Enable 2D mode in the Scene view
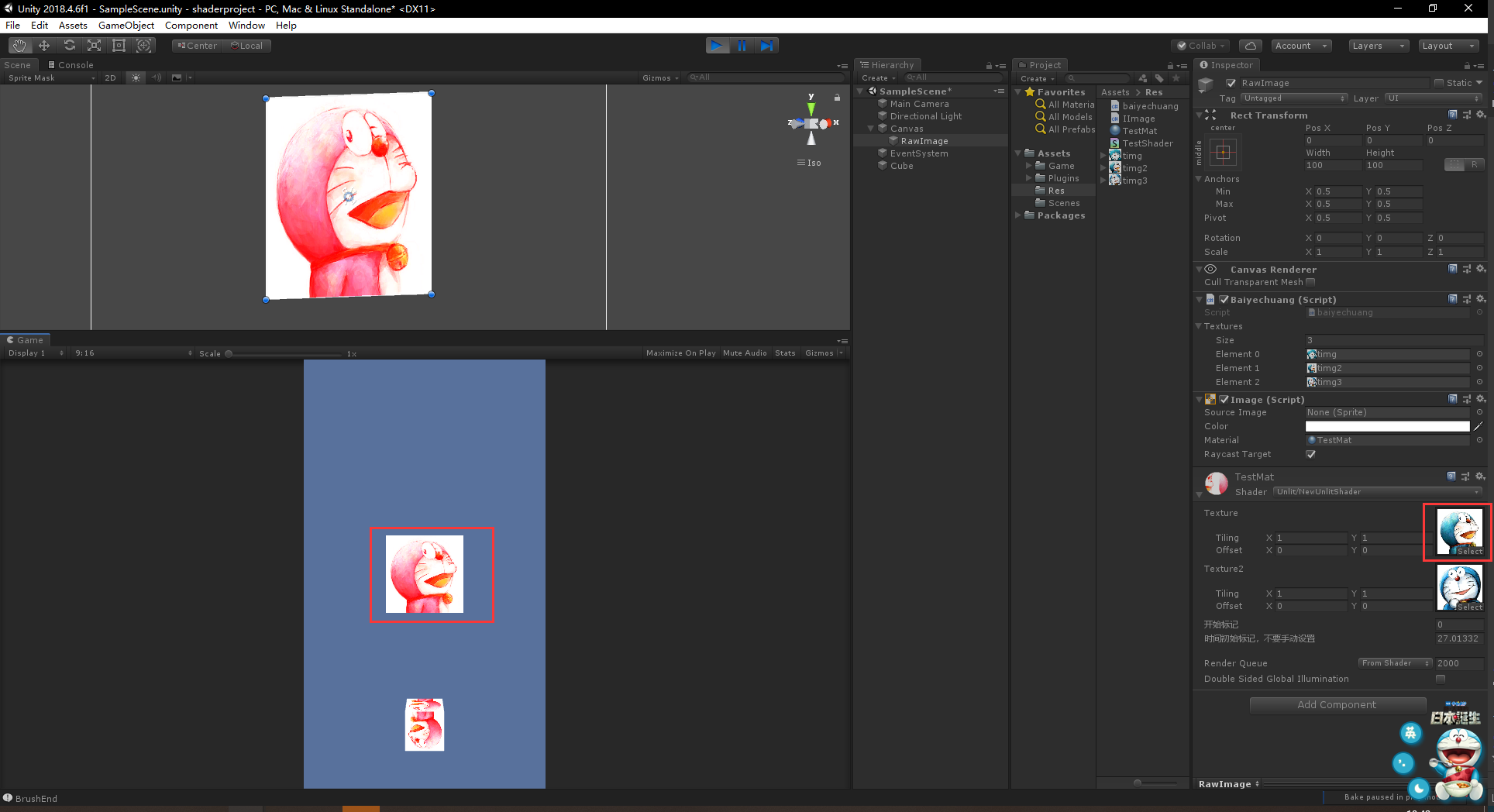The height and width of the screenshot is (812, 1494). click(x=111, y=77)
